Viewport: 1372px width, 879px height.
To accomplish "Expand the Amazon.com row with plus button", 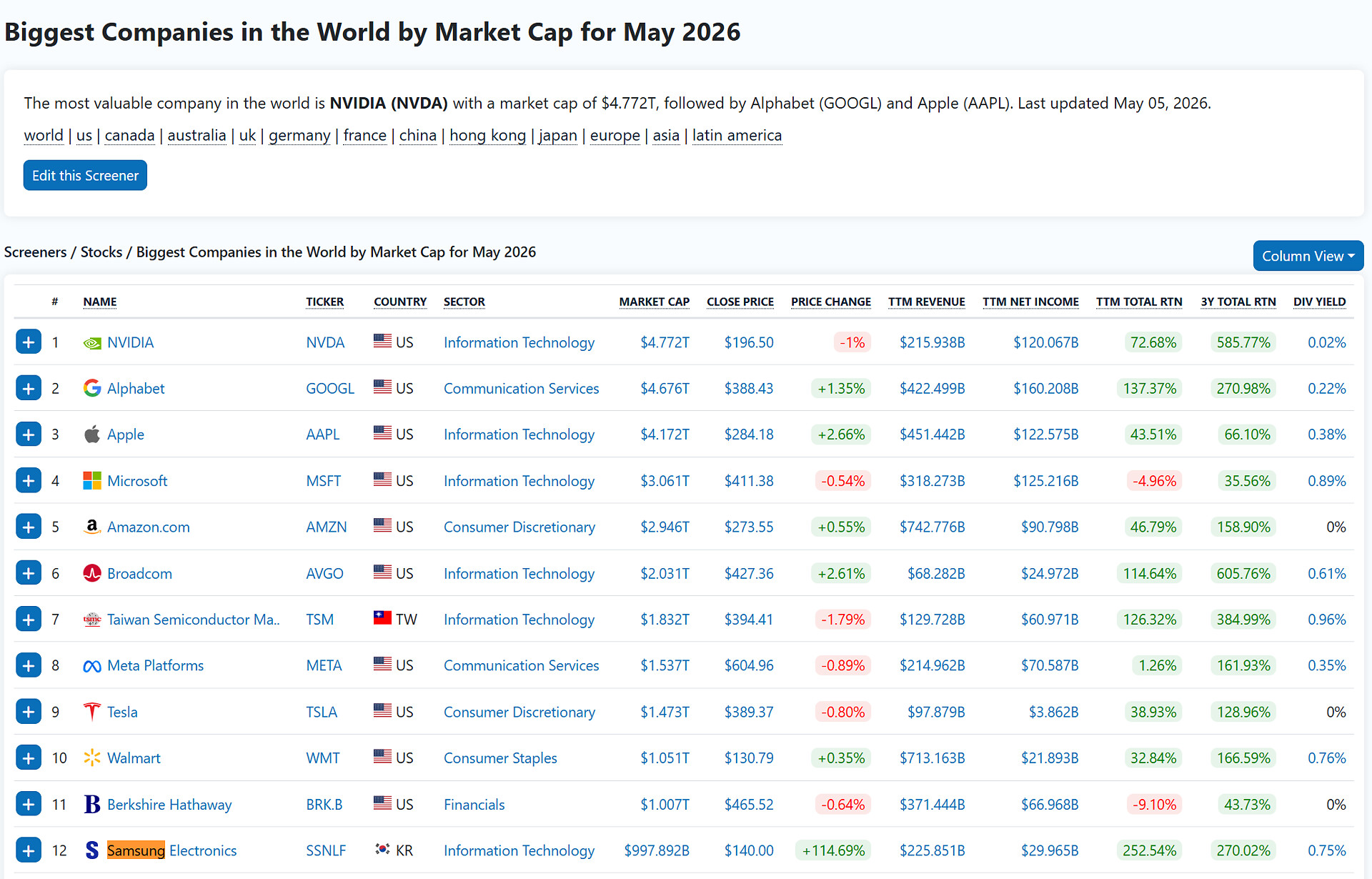I will [29, 527].
